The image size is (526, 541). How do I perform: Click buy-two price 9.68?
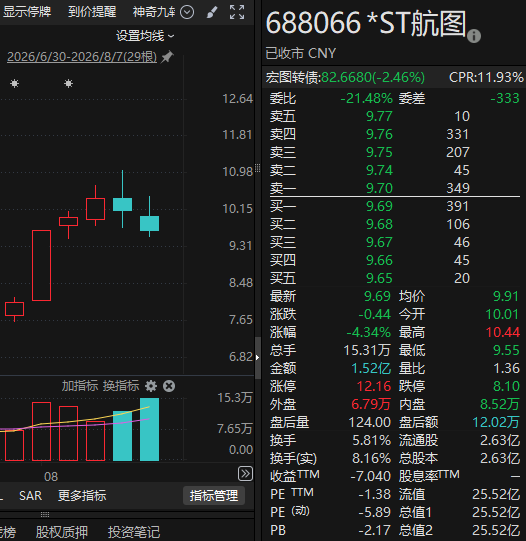click(x=379, y=225)
